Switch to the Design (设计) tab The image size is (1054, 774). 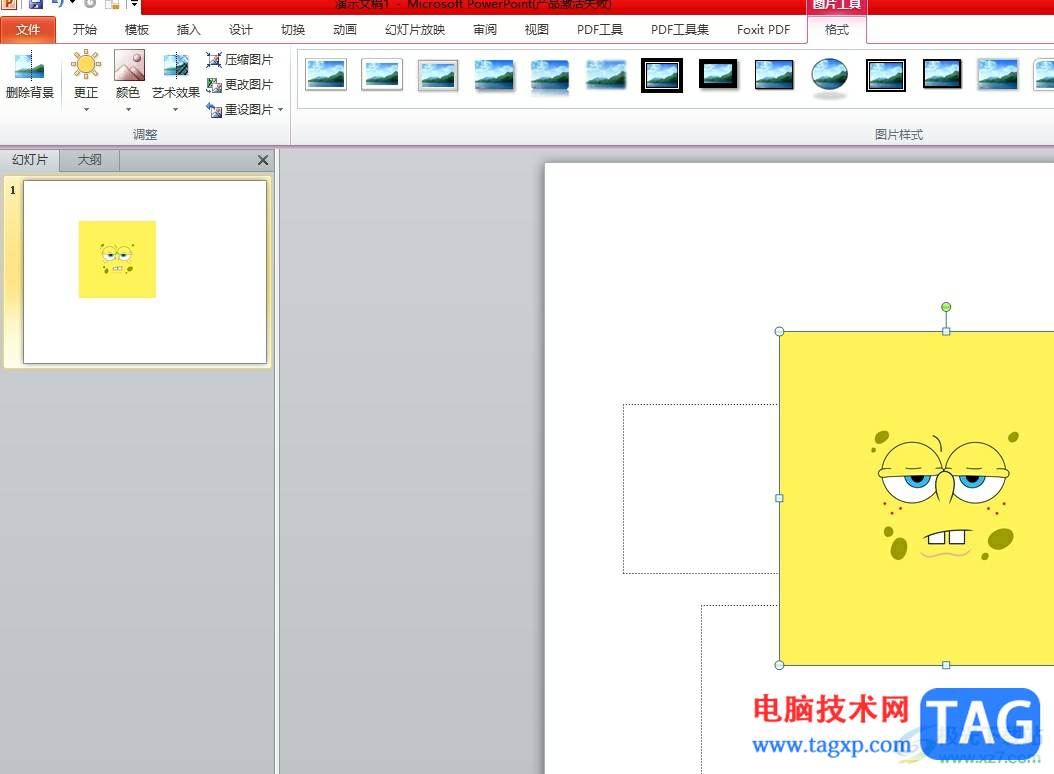click(x=240, y=30)
